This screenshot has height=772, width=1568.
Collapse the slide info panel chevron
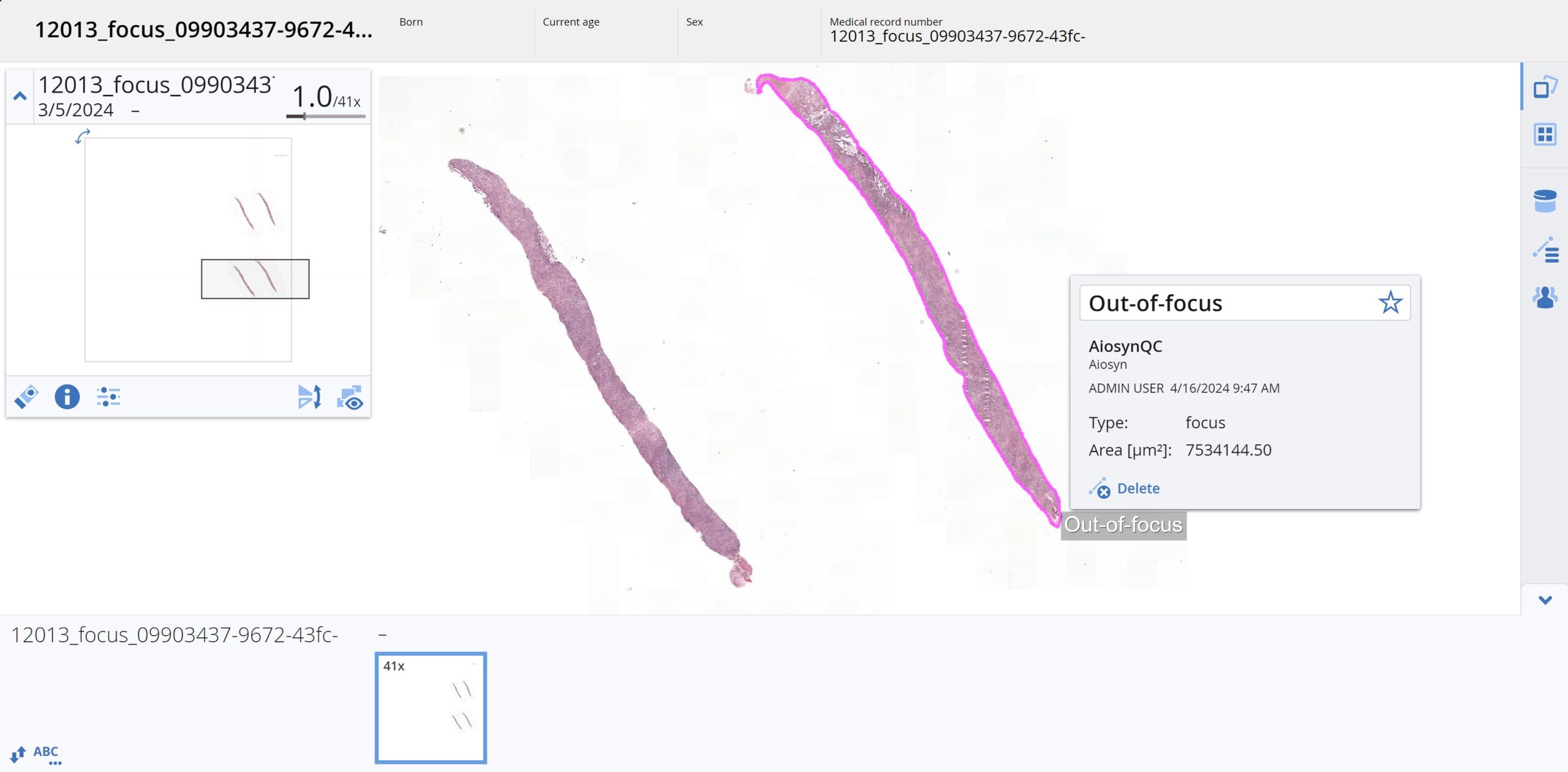tap(20, 96)
